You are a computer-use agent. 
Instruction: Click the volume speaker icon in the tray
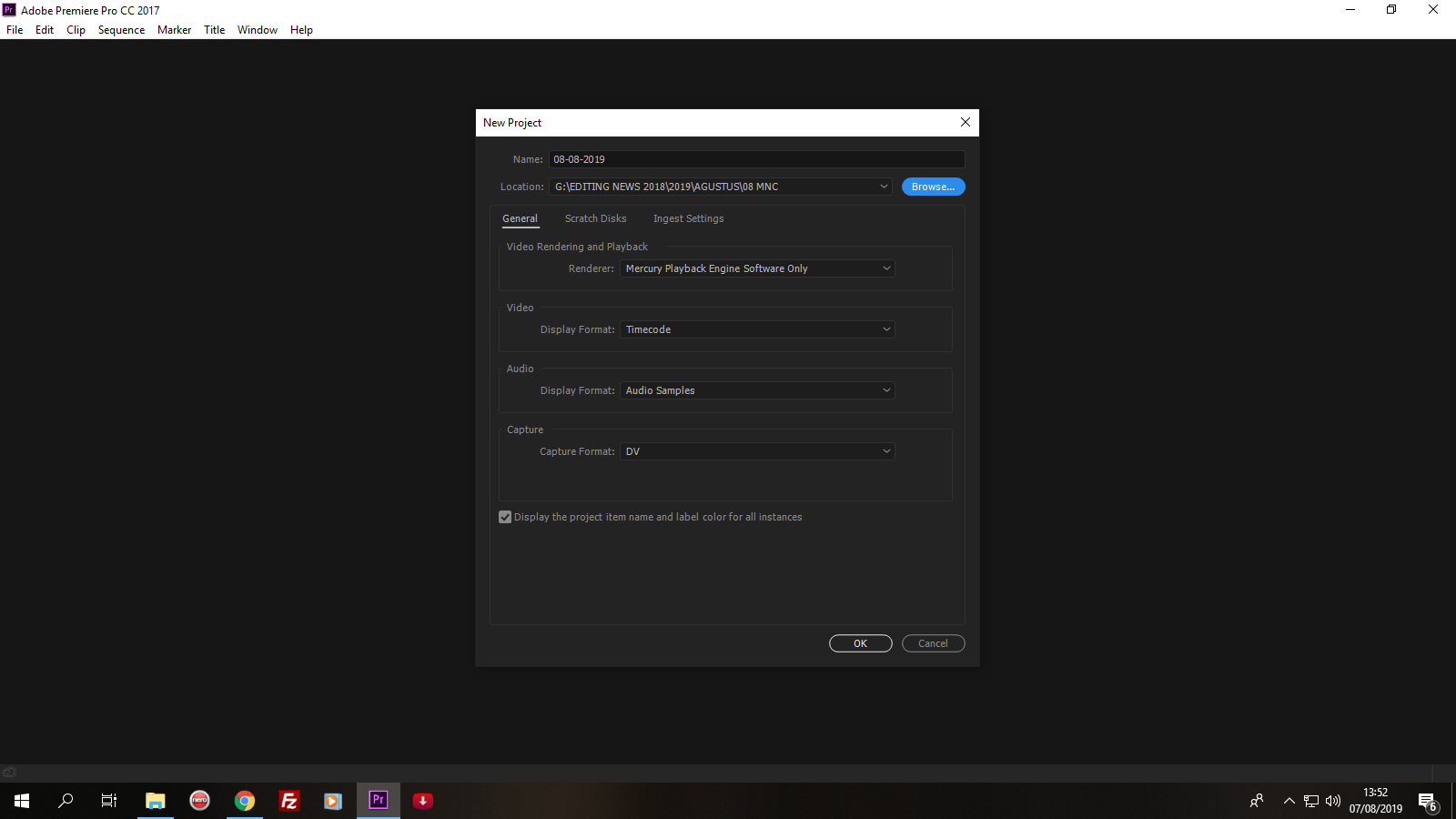pyautogui.click(x=1333, y=801)
